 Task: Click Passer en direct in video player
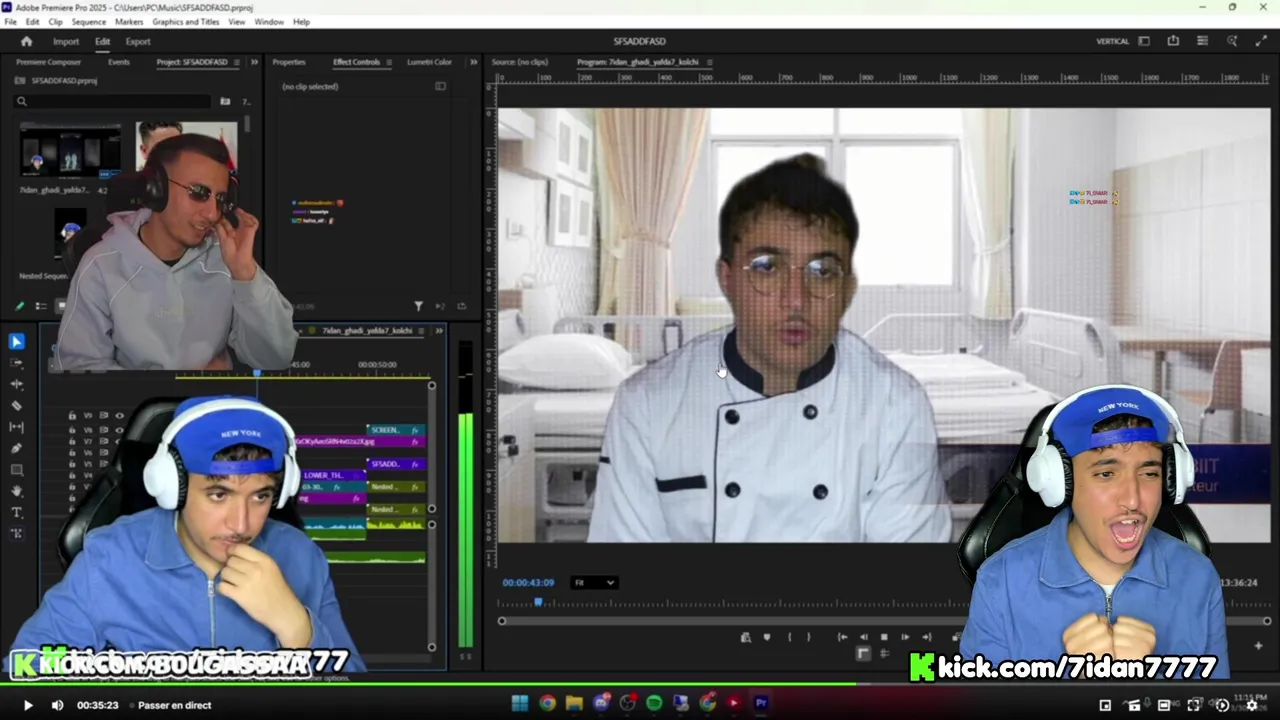click(175, 705)
